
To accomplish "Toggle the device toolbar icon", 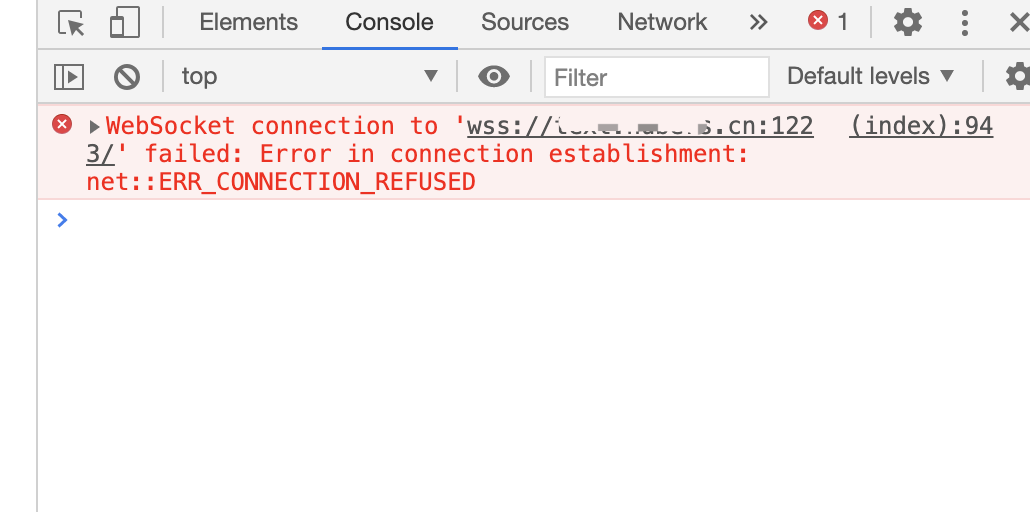I will click(x=125, y=22).
